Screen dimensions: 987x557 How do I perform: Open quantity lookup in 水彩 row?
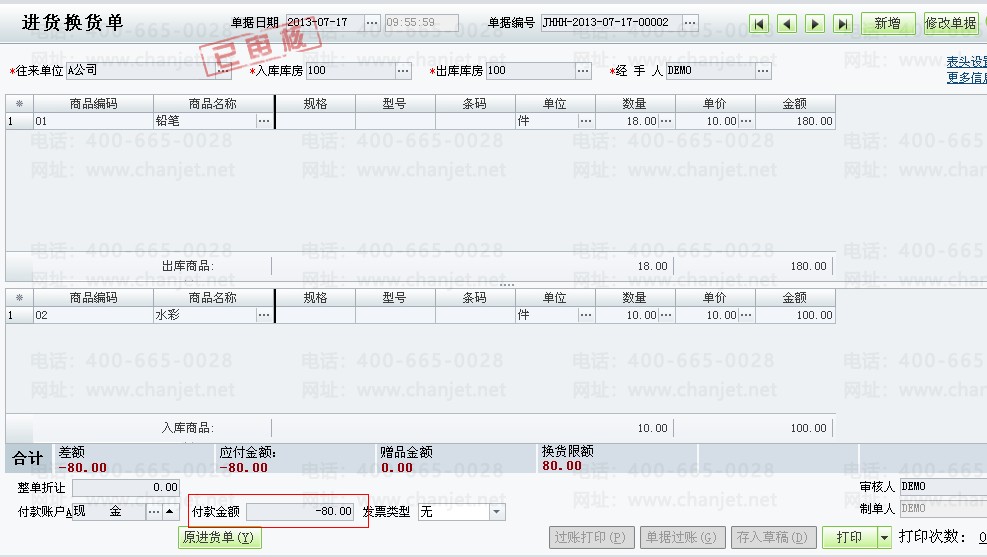pos(666,315)
